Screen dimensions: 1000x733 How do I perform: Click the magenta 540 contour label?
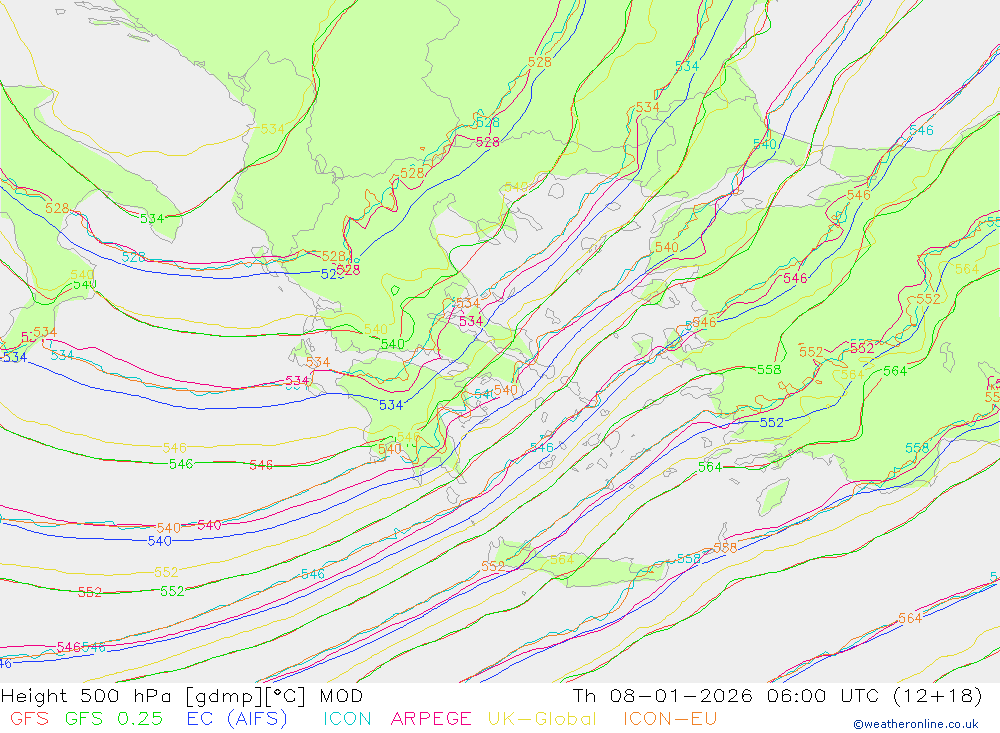coord(209,525)
